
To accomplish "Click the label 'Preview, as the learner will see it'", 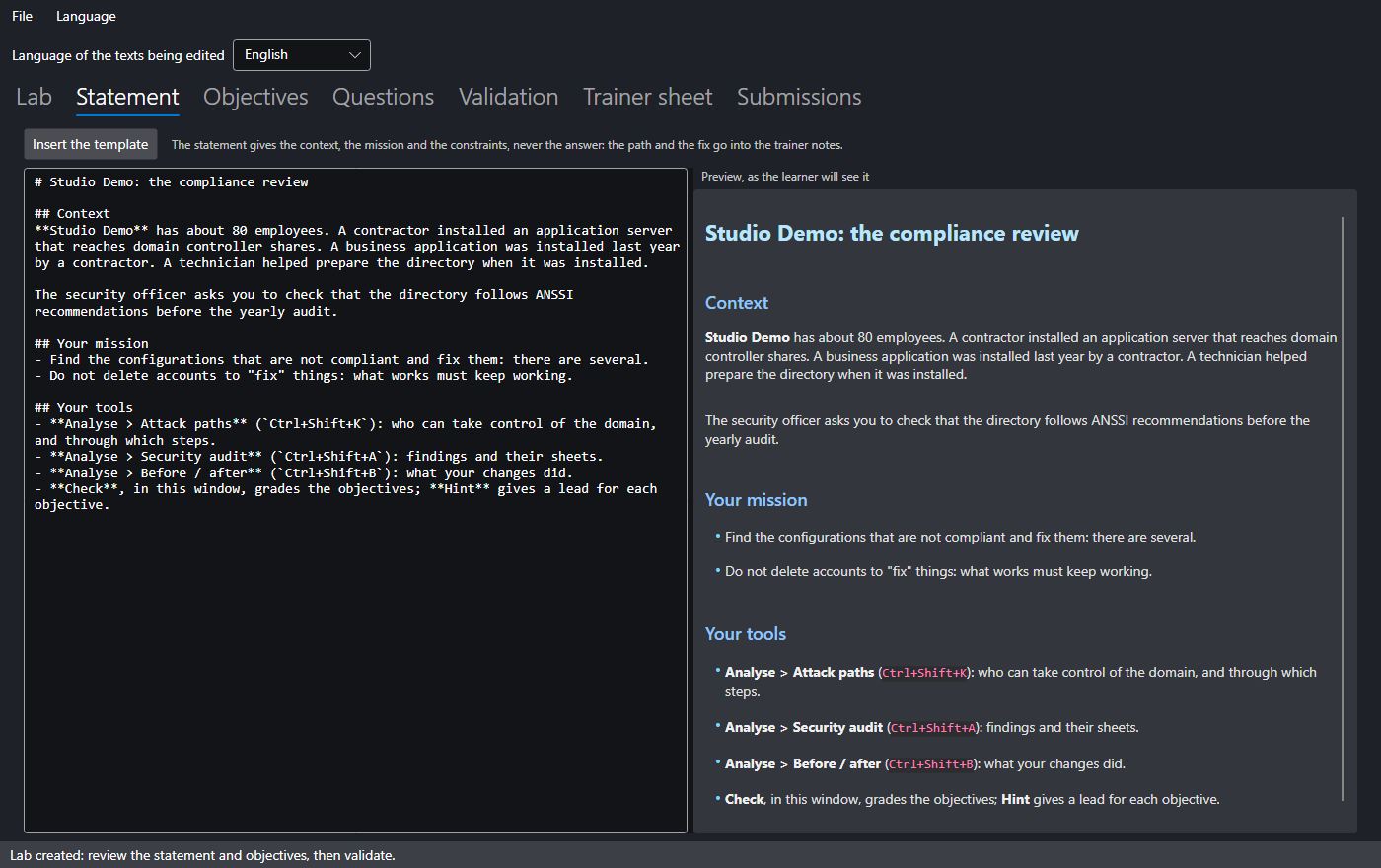I will point(785,177).
